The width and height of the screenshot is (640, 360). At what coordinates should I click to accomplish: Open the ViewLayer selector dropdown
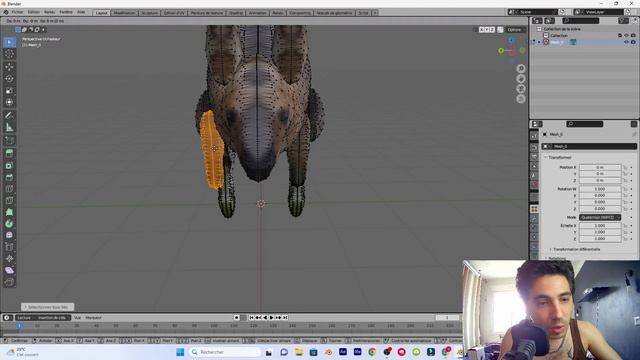598,12
